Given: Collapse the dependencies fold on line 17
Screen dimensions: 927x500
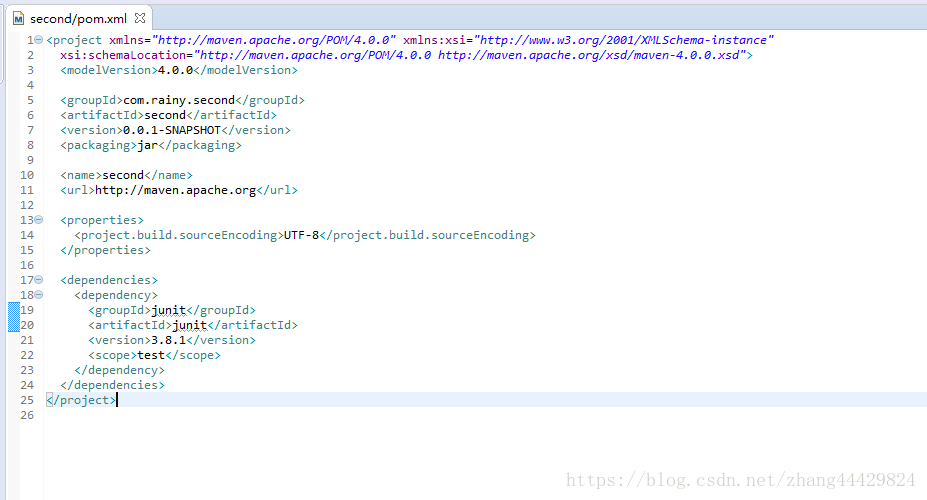Looking at the screenshot, I should (38, 280).
